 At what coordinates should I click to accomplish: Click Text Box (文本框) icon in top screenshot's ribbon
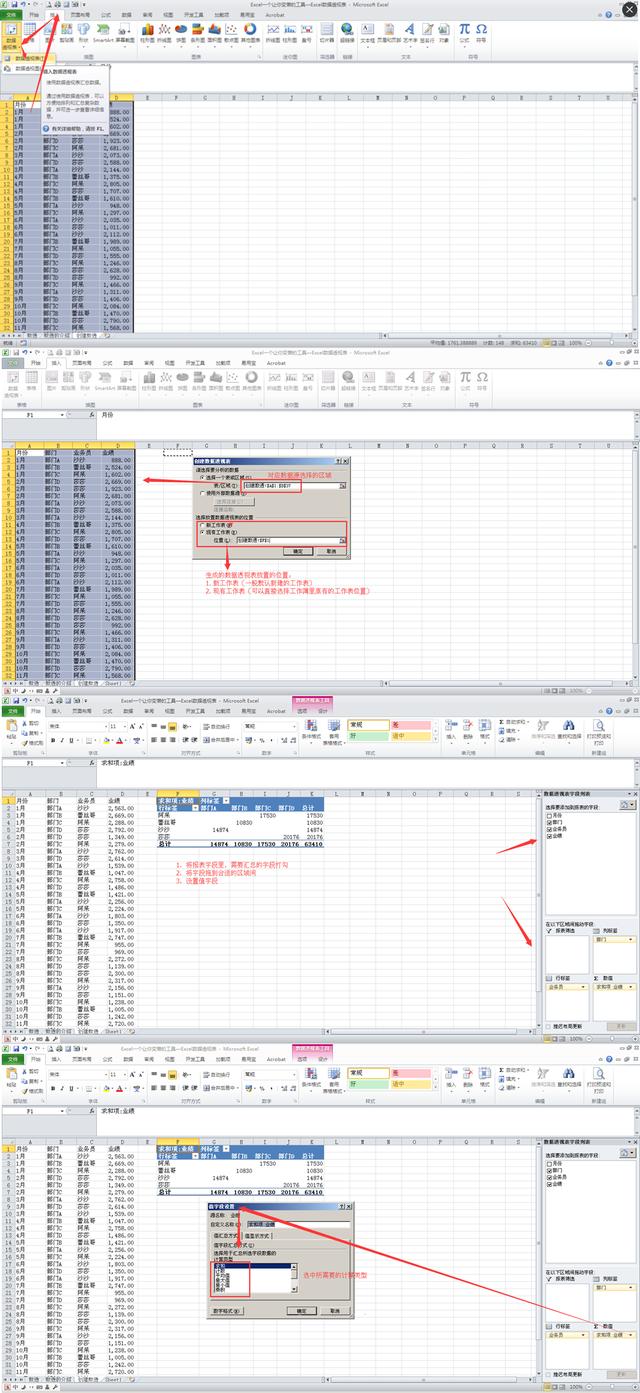[367, 33]
